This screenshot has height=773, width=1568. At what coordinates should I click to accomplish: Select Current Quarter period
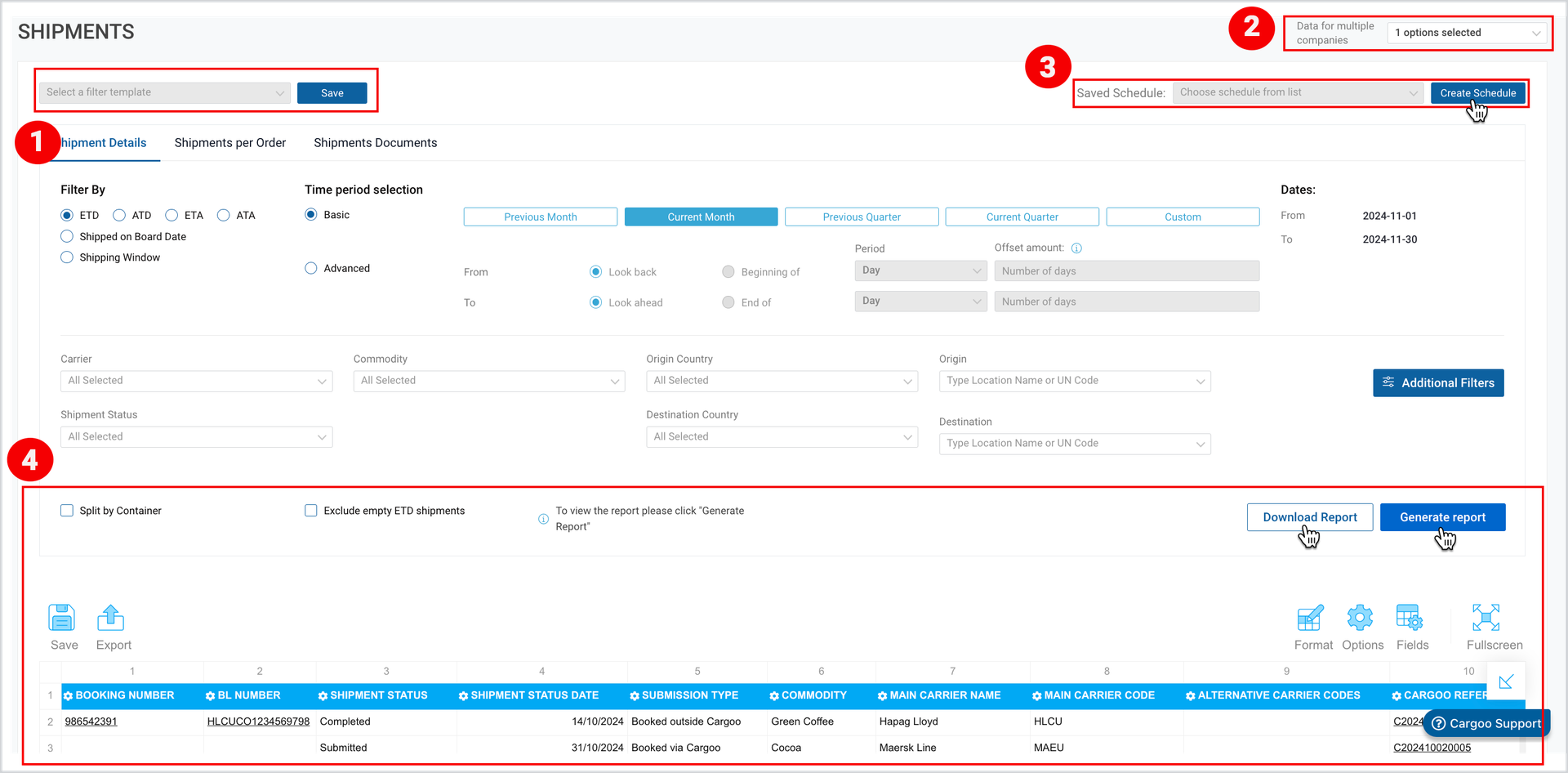pyautogui.click(x=1022, y=217)
